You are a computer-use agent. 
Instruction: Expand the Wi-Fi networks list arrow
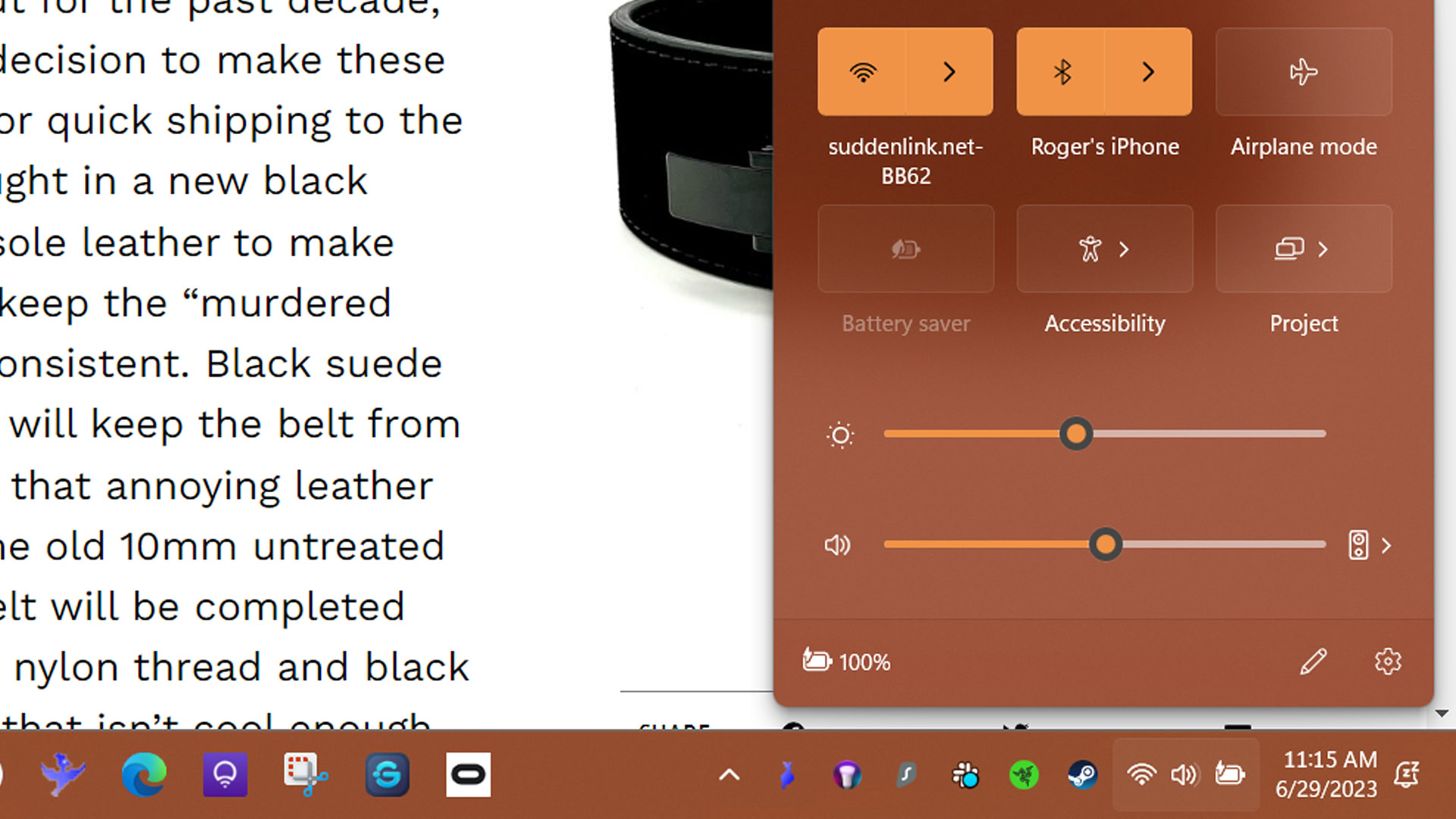[x=949, y=72]
